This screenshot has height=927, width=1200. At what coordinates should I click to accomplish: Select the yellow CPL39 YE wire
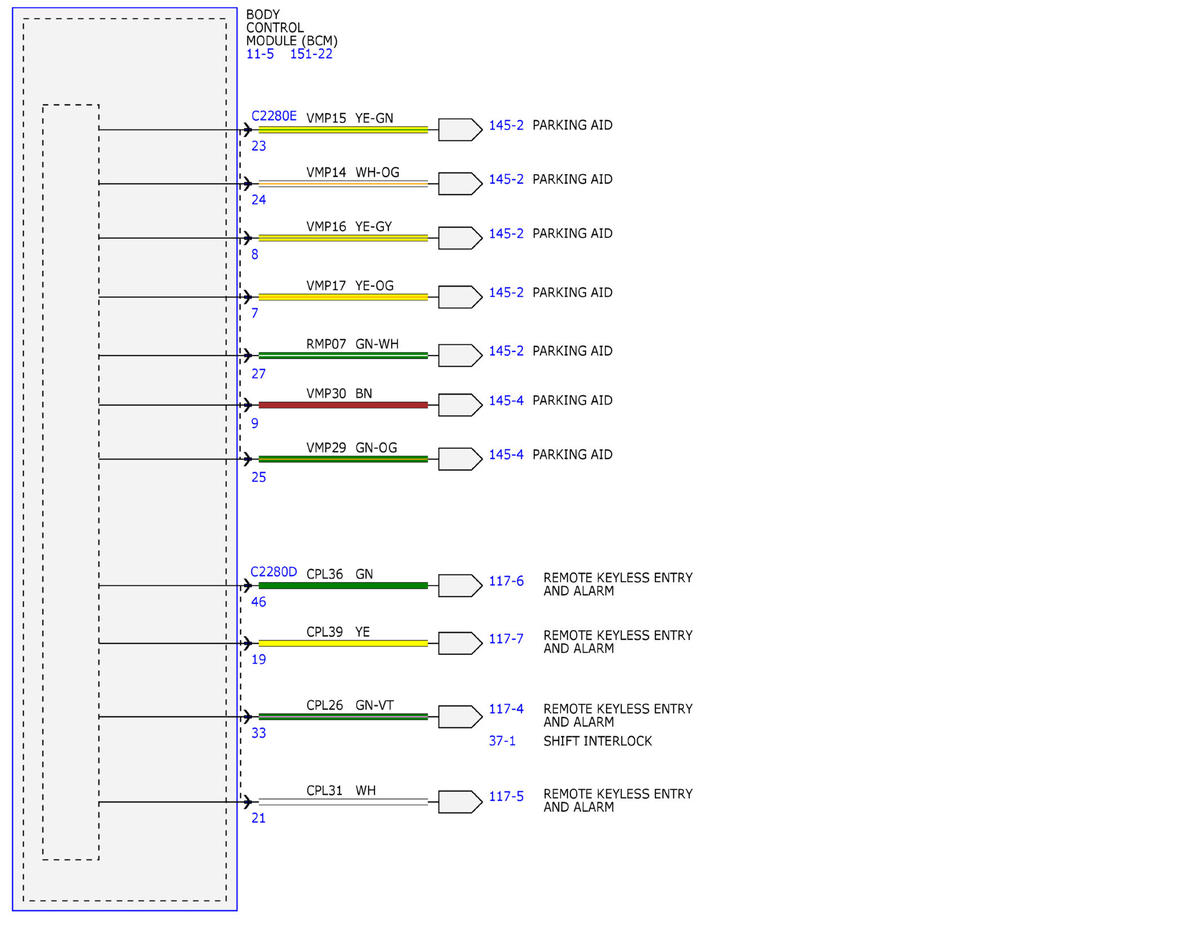343,643
